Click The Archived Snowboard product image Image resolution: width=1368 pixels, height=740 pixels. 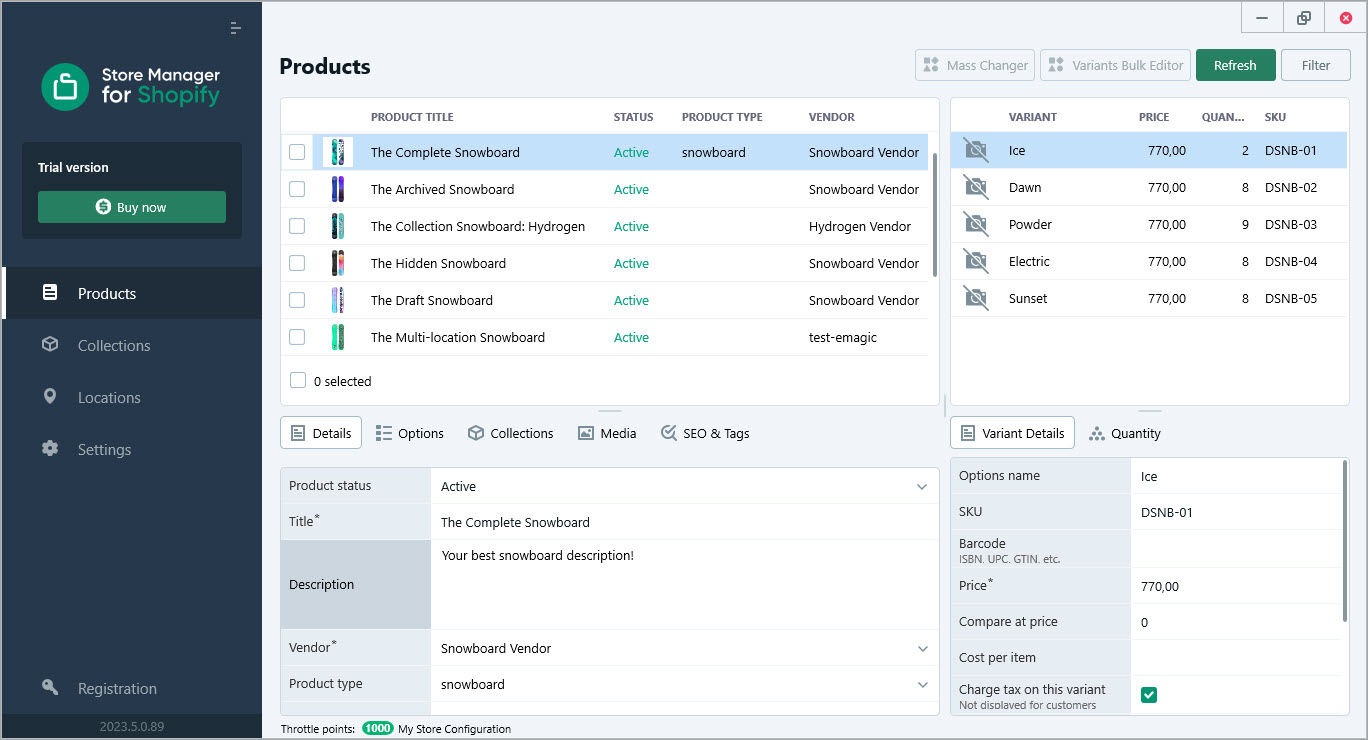click(x=338, y=189)
